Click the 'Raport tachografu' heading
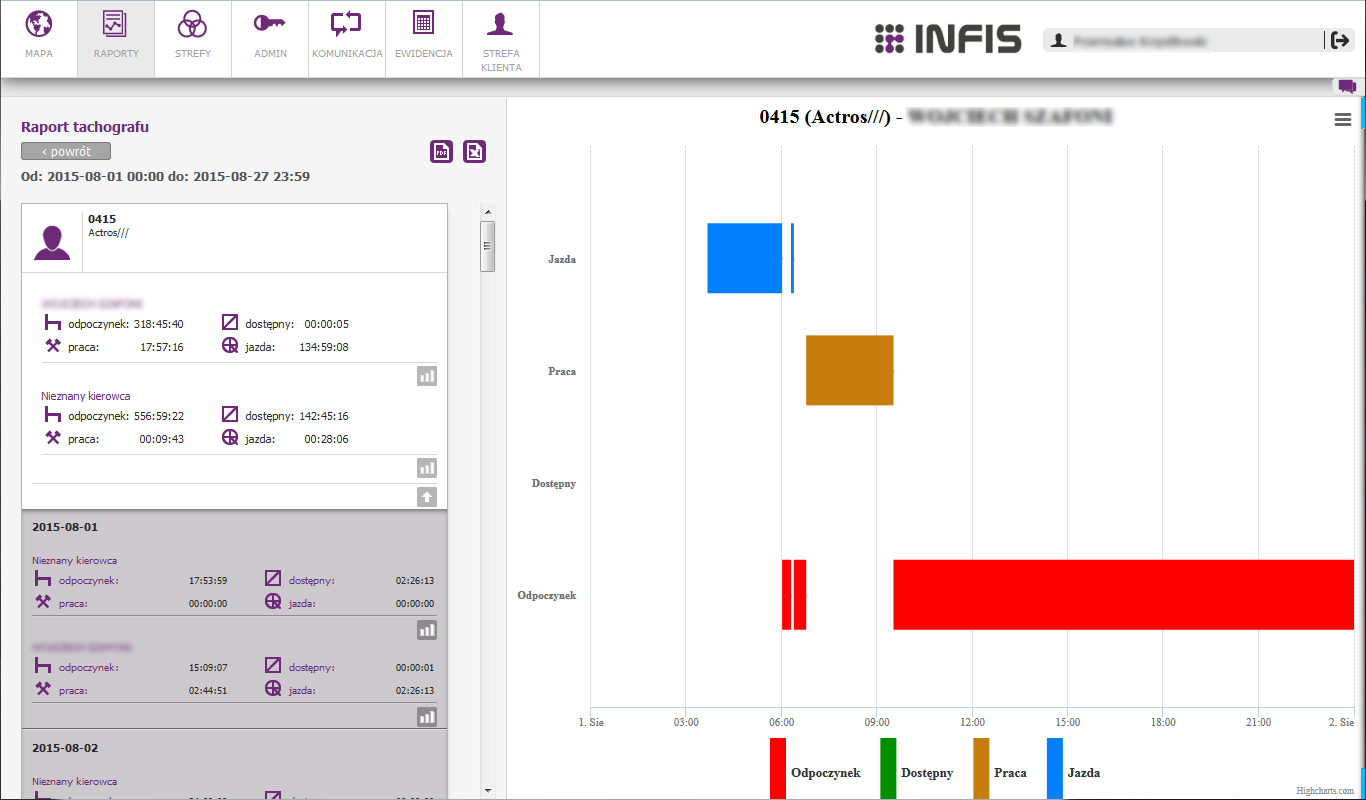This screenshot has height=800, width=1366. [85, 127]
